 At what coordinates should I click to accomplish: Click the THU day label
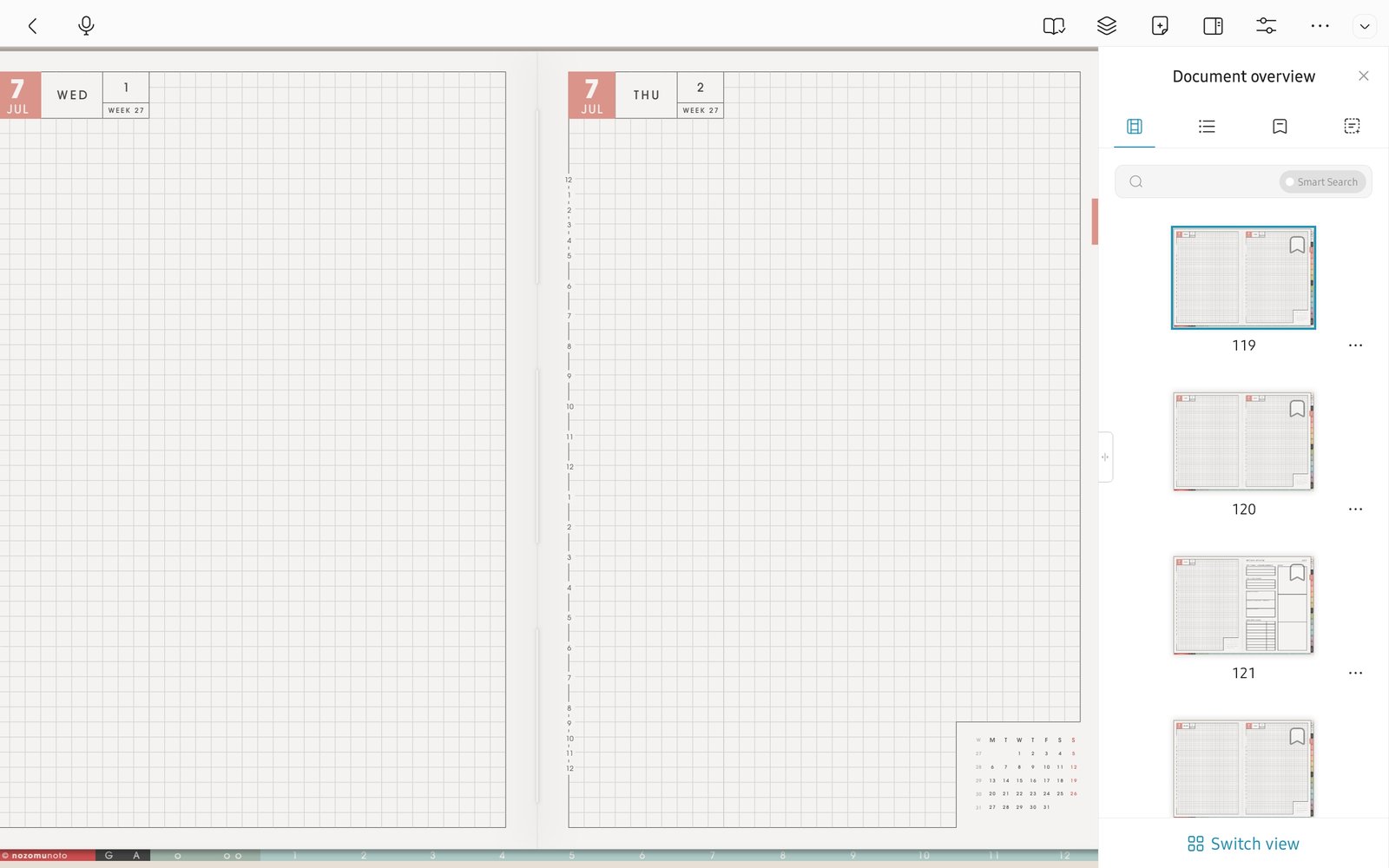pos(646,95)
